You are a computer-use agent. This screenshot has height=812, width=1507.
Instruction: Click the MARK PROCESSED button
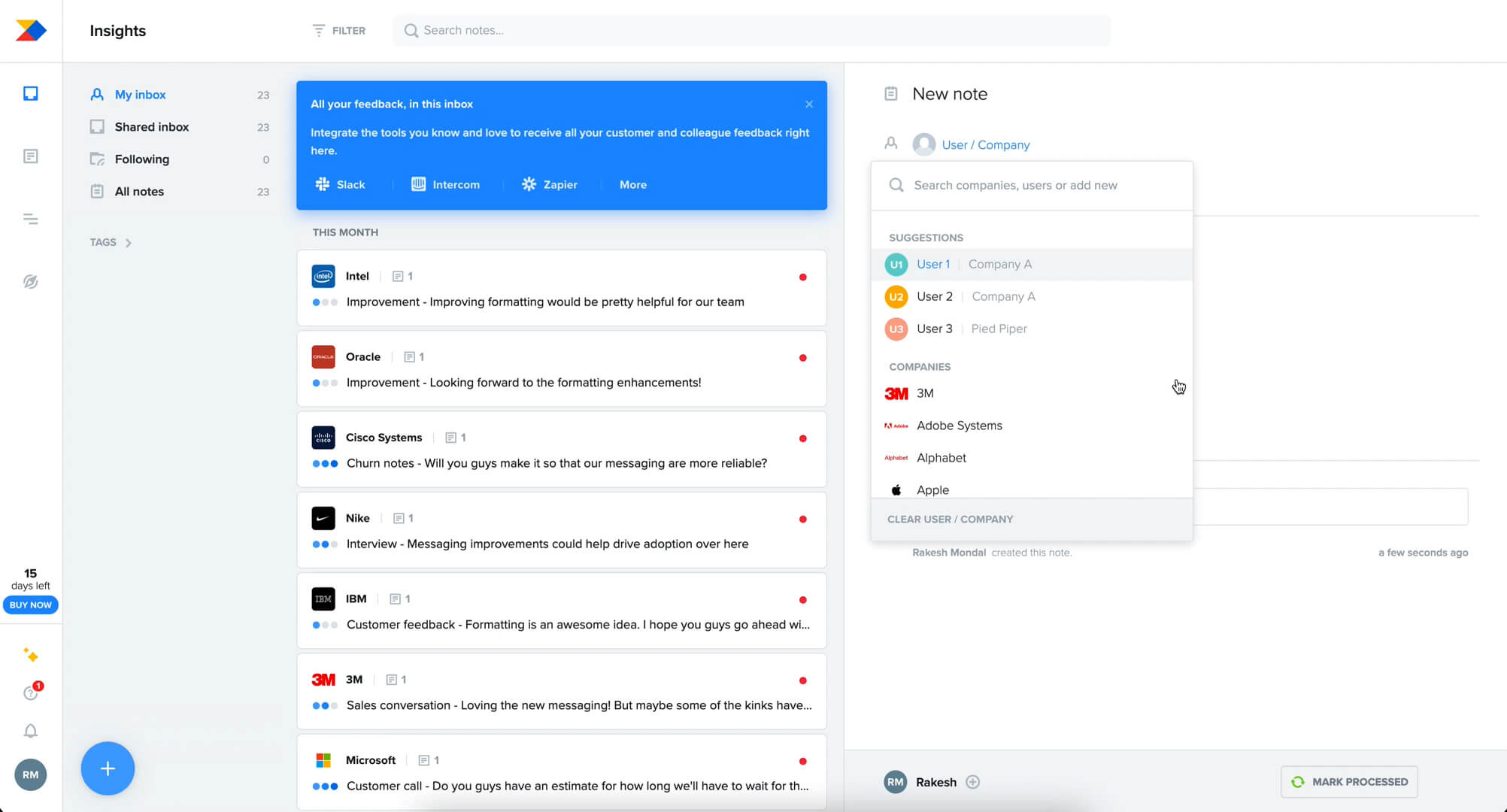[1348, 782]
